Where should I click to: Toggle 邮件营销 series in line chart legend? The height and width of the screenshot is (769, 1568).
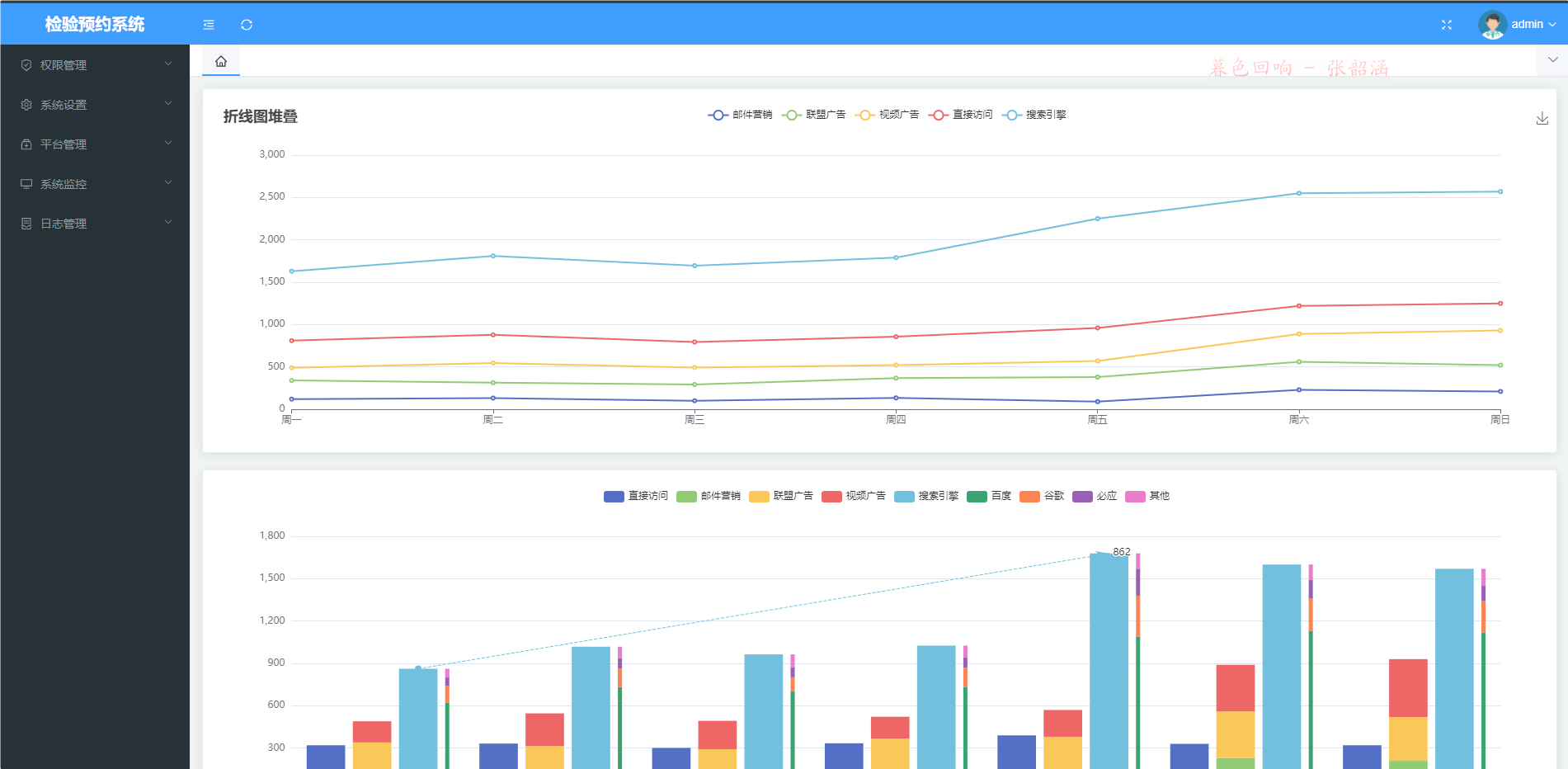(x=740, y=115)
